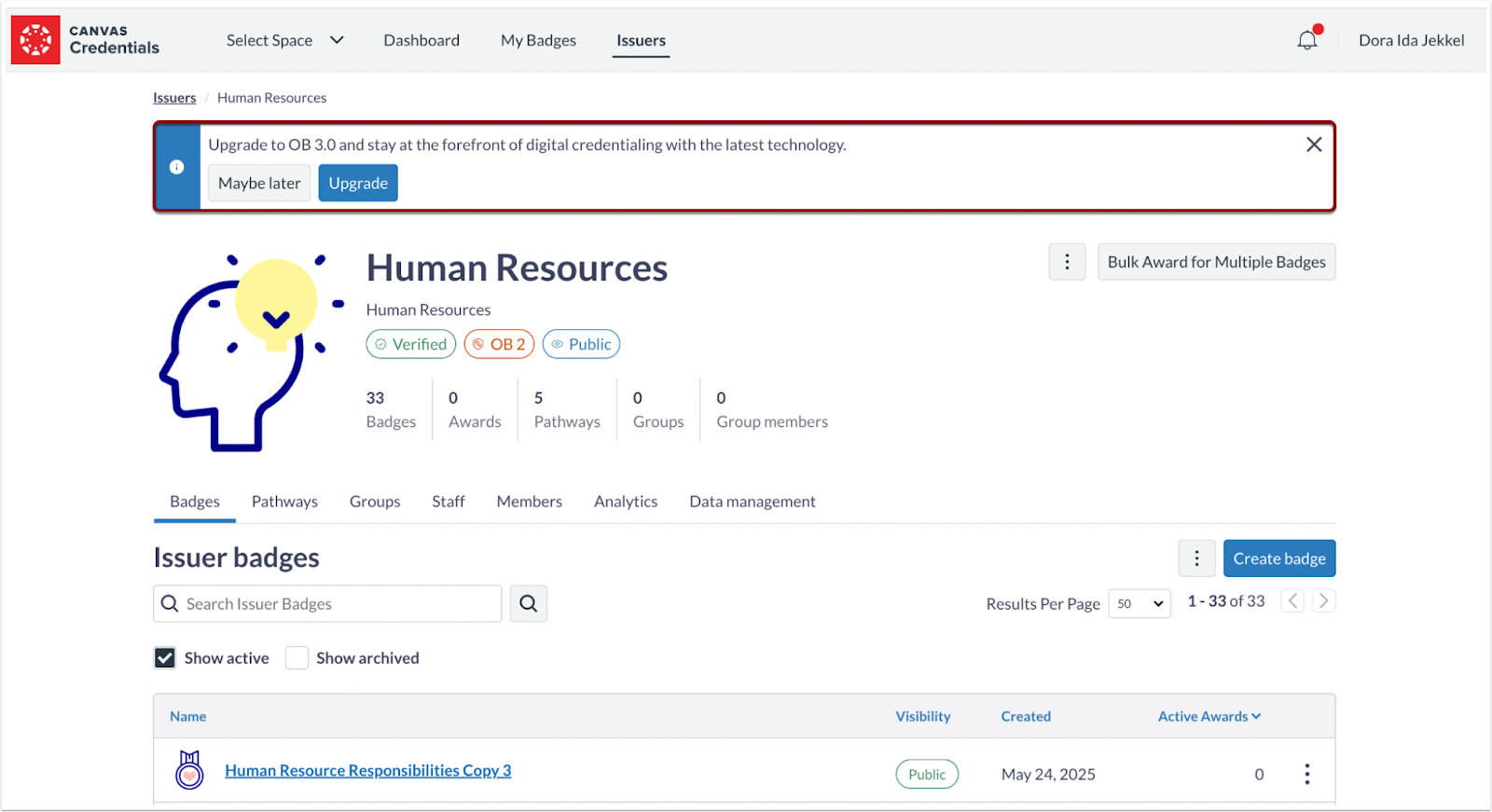Click the Maybe later button
Image resolution: width=1492 pixels, height=812 pixels.
259,183
